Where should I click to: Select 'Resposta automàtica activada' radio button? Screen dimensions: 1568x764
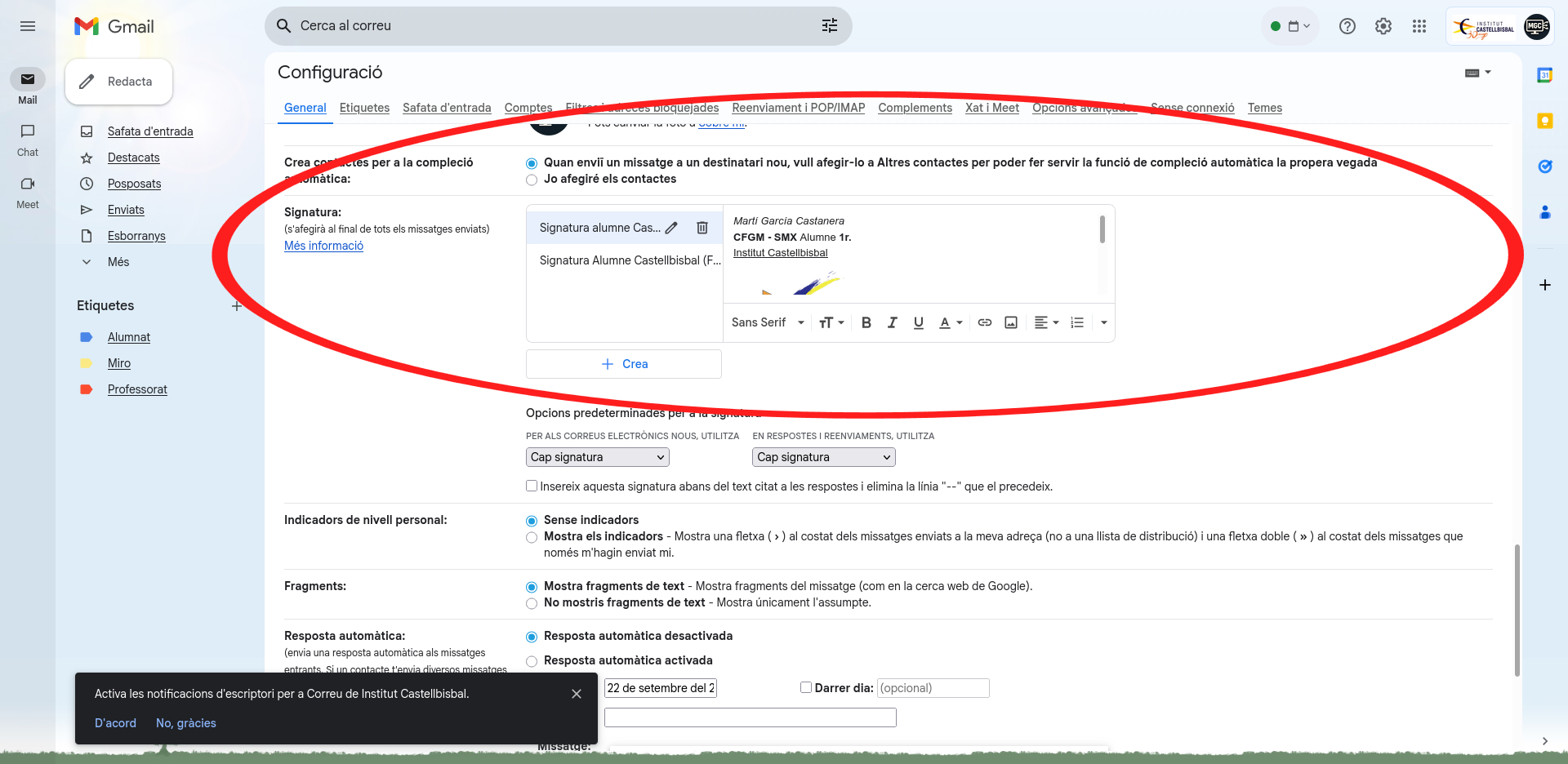[532, 661]
